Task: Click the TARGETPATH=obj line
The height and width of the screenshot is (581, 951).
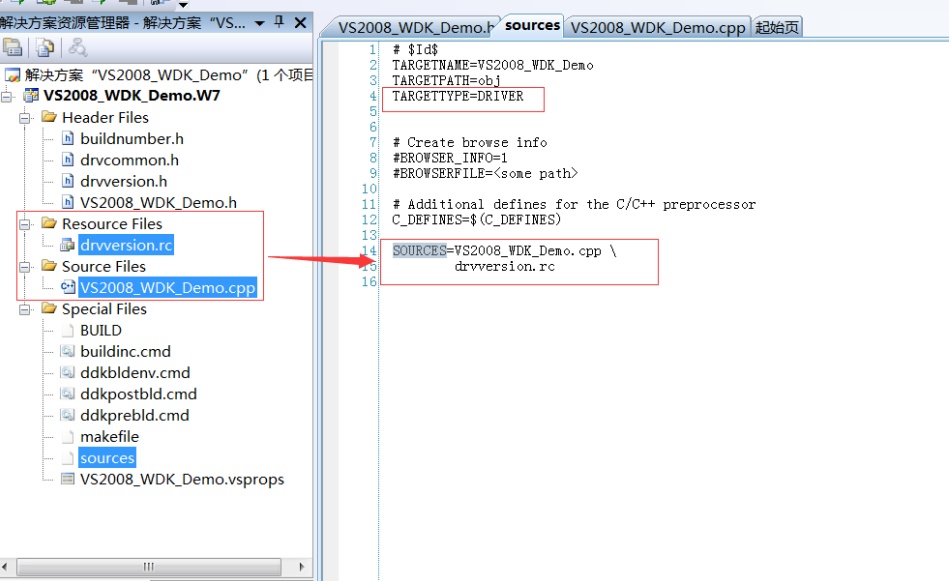Action: click(x=446, y=81)
